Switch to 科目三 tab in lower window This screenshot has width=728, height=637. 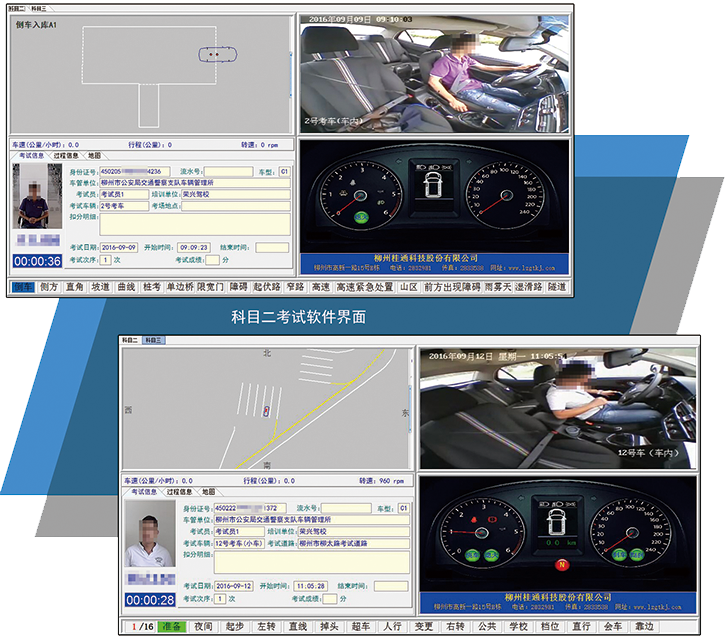[155, 341]
